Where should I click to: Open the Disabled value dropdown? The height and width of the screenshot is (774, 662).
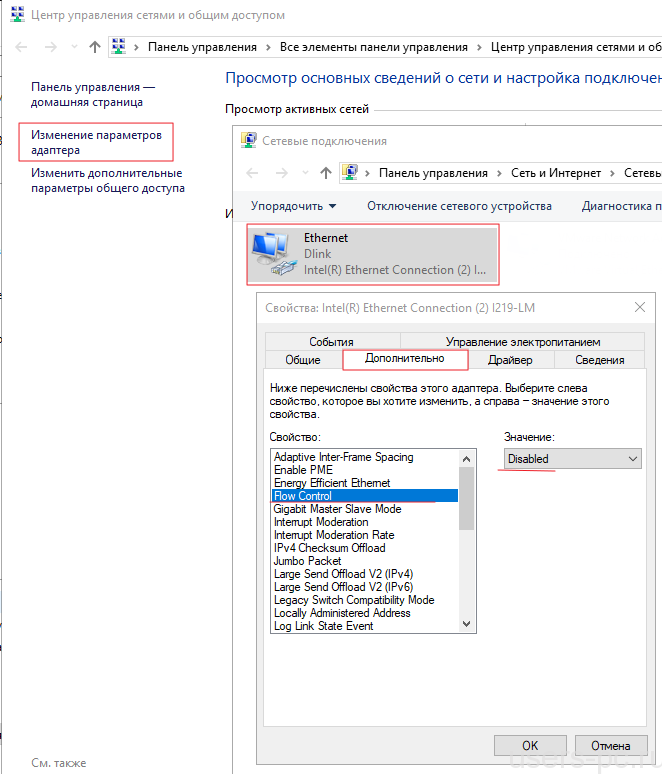tap(572, 459)
